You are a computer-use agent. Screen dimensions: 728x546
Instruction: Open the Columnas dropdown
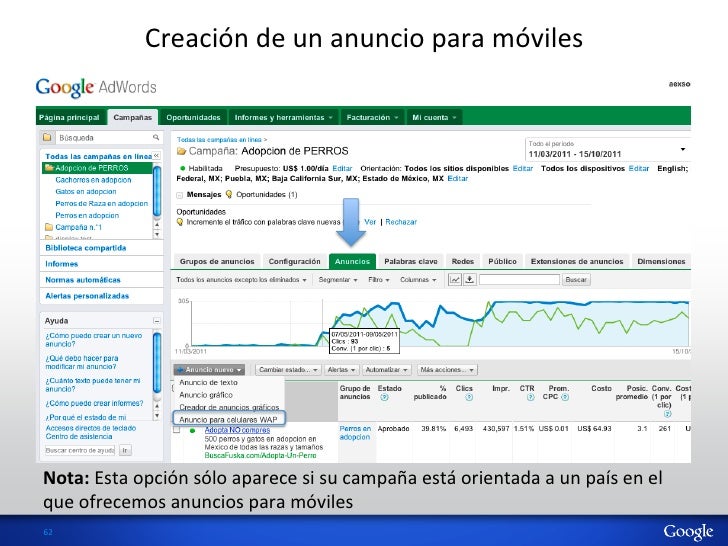(x=418, y=280)
